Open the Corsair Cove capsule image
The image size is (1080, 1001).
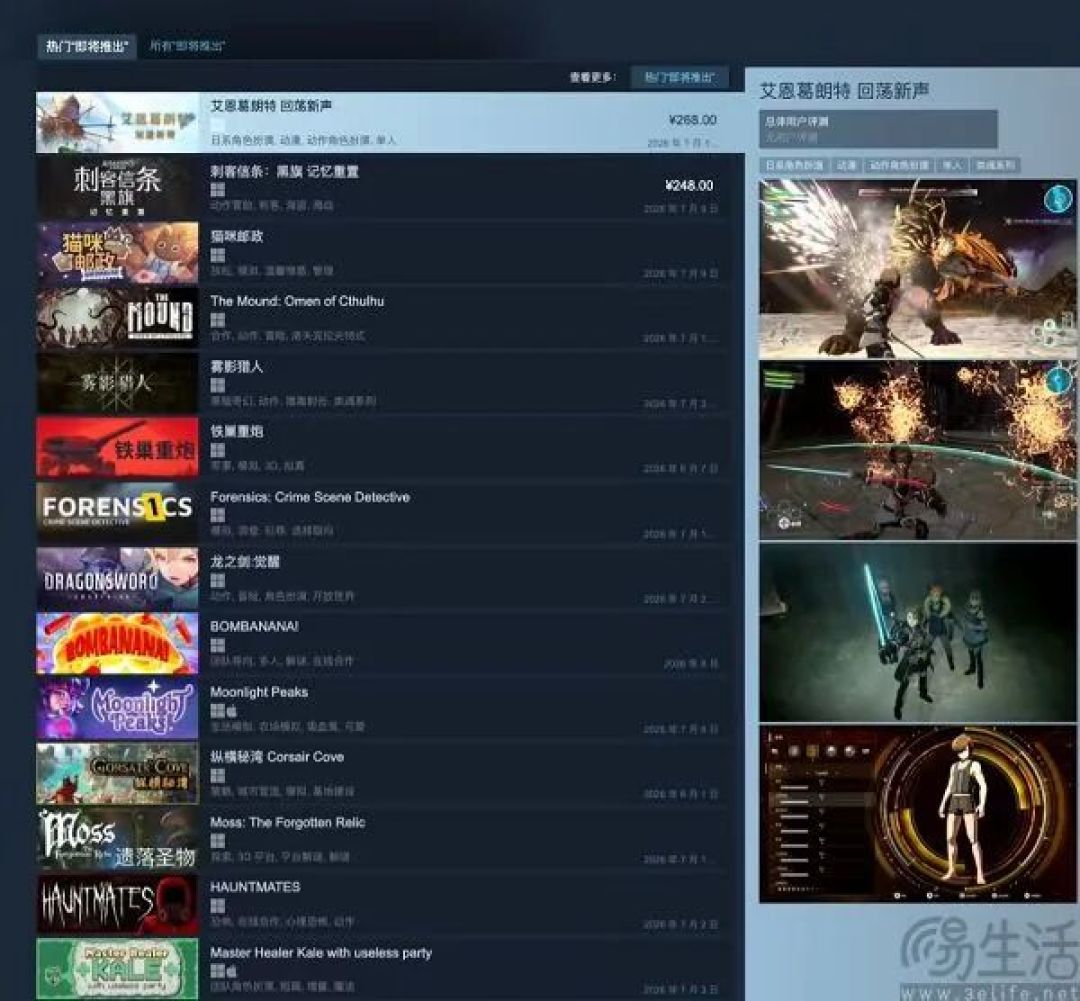point(117,774)
